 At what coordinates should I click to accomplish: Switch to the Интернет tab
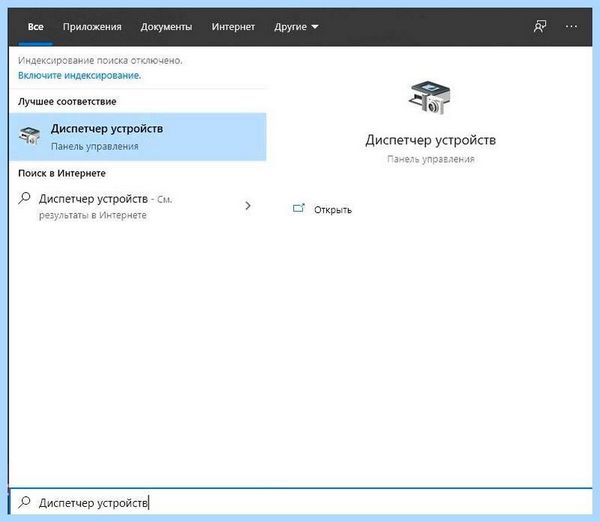(233, 27)
